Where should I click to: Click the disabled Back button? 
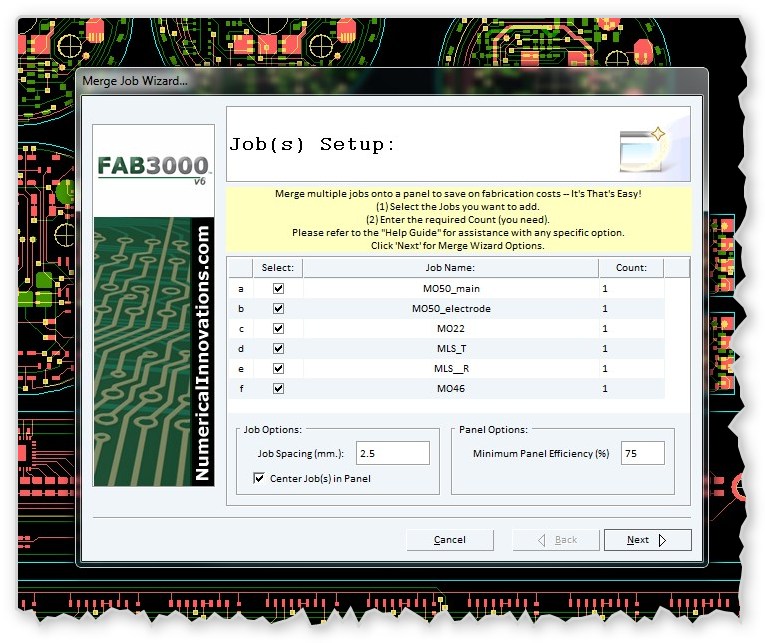click(556, 540)
